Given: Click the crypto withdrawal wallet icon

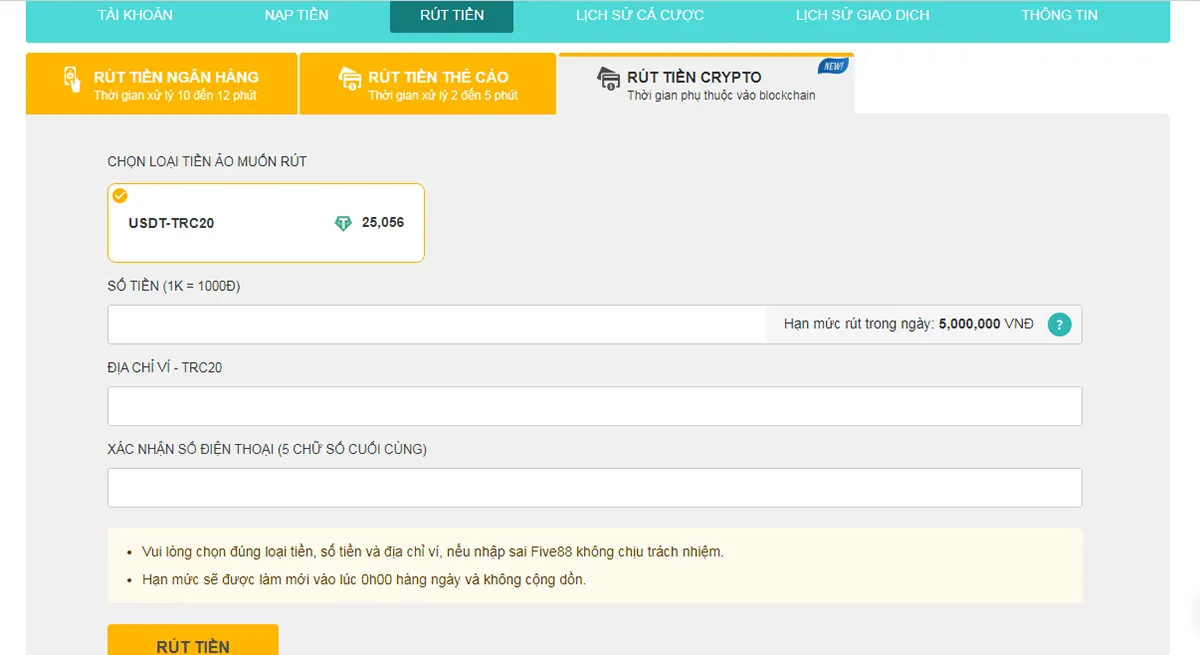Looking at the screenshot, I should tap(607, 79).
